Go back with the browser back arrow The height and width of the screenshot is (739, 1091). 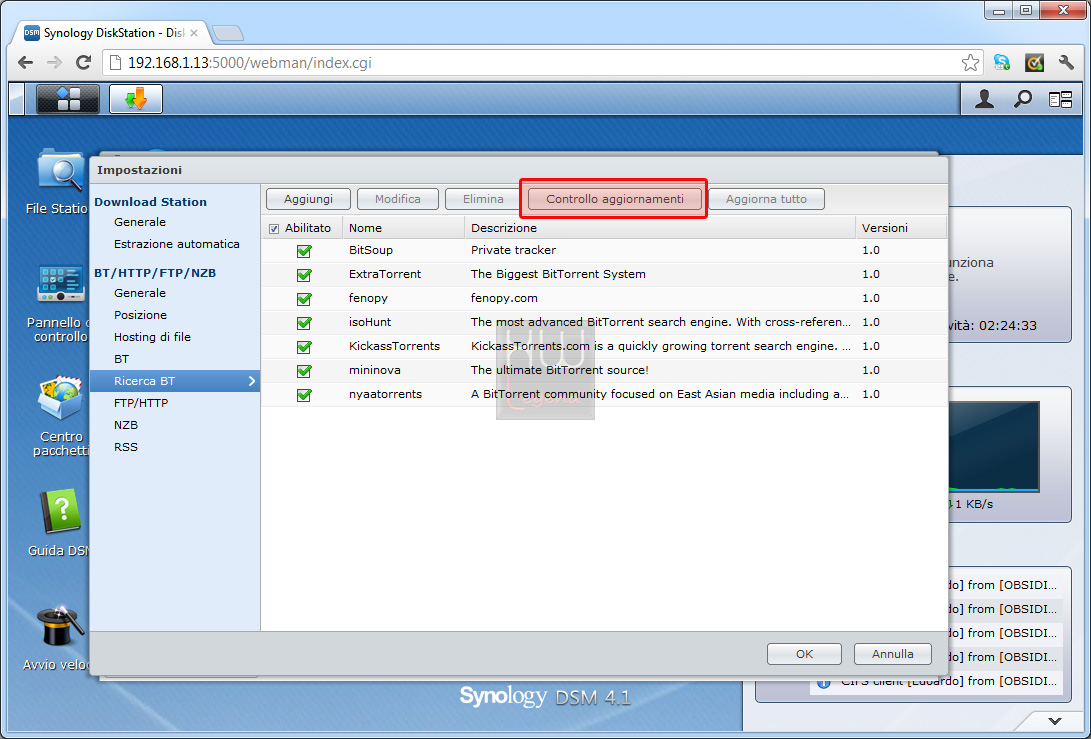point(26,63)
